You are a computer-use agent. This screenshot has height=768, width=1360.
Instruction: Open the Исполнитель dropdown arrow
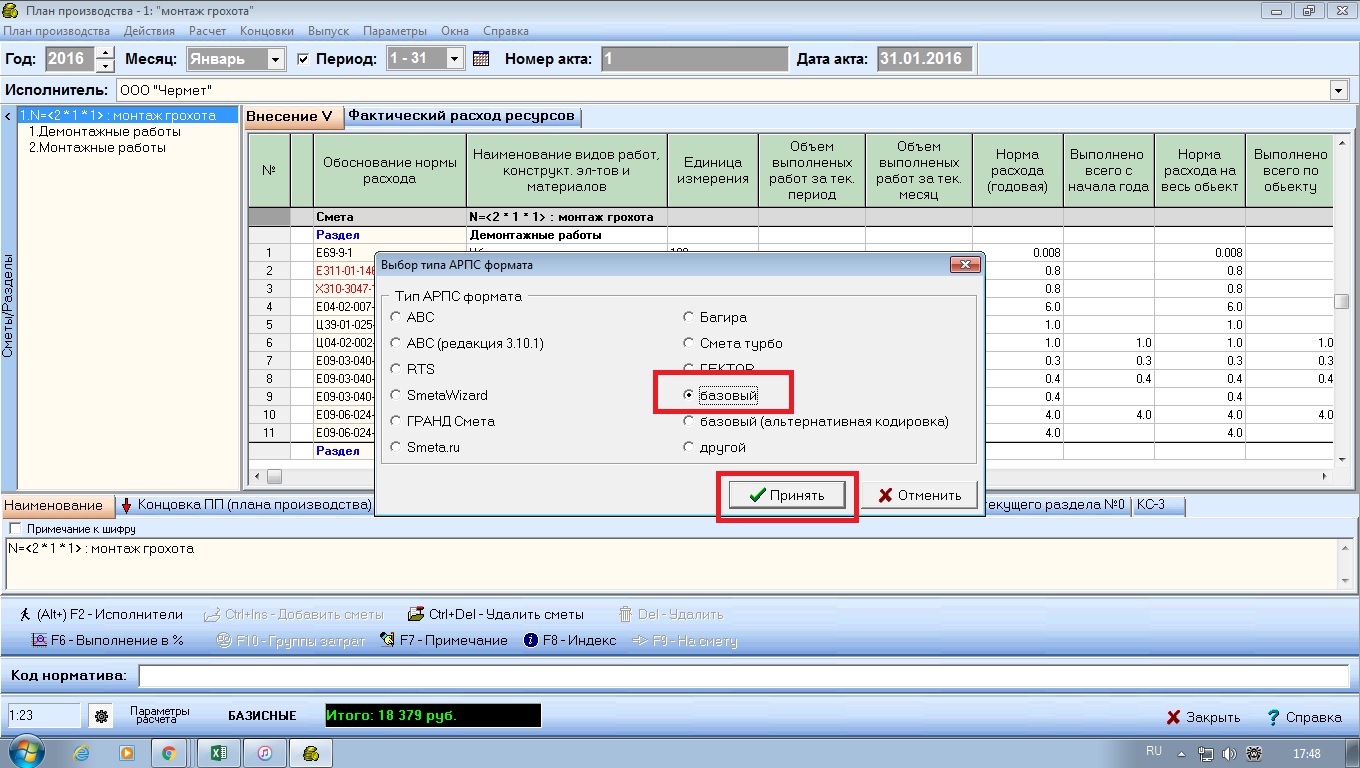click(1338, 91)
